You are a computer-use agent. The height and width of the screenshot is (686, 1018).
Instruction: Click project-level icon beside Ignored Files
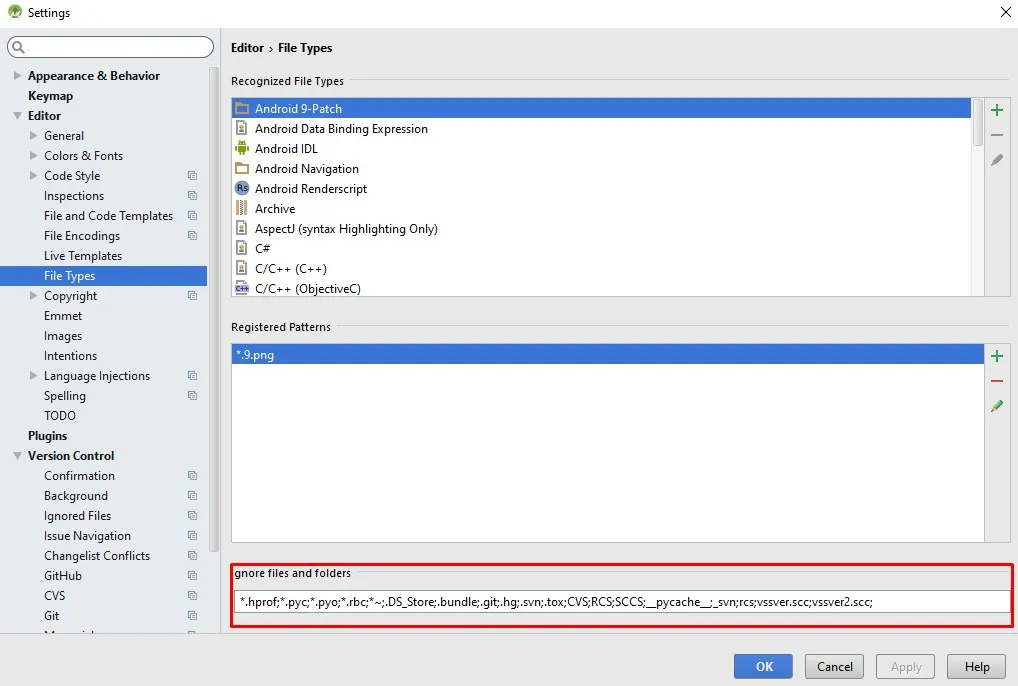pyautogui.click(x=192, y=515)
